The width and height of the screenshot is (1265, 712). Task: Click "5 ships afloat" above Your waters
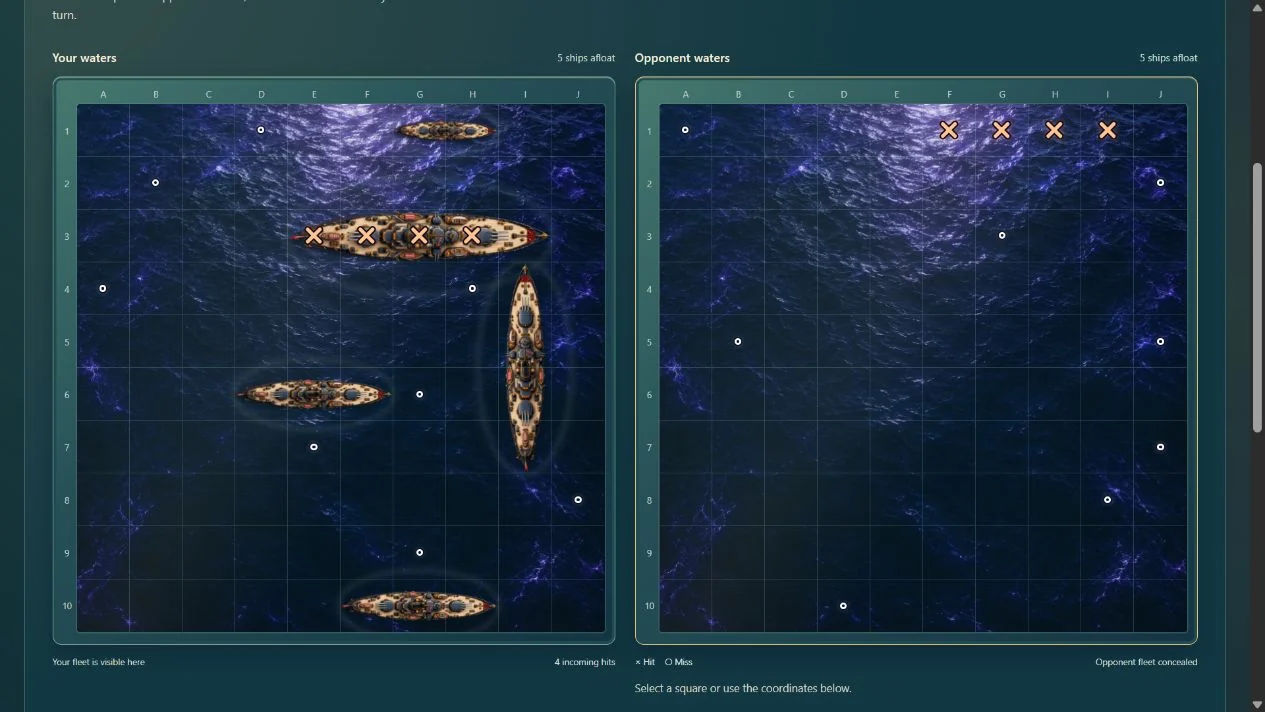point(586,58)
